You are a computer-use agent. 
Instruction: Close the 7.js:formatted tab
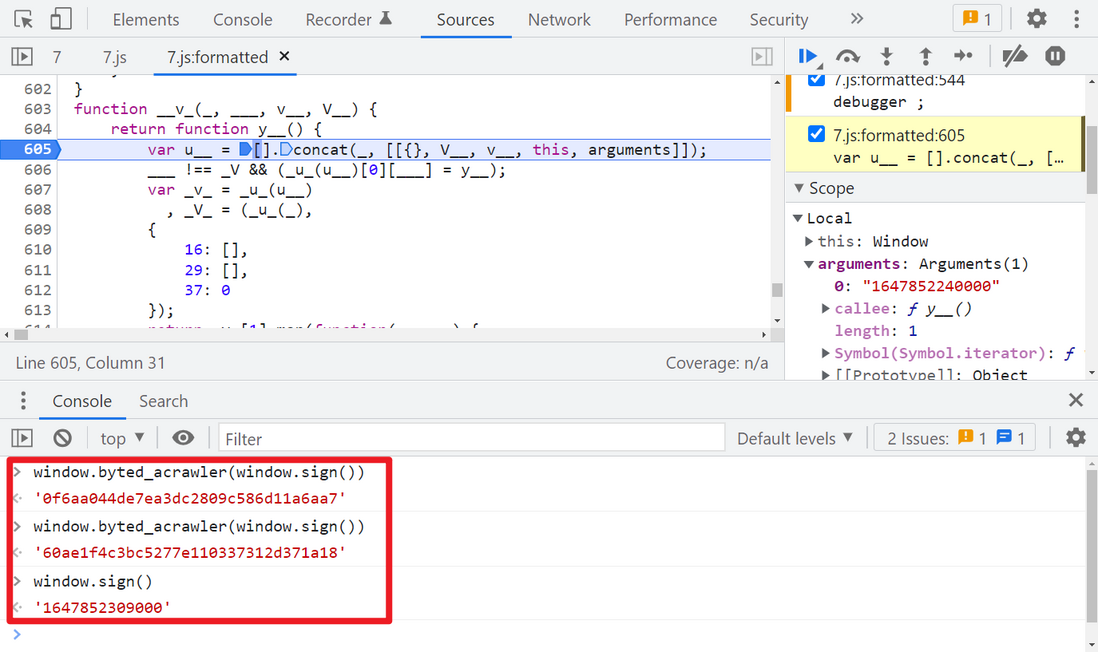click(284, 56)
